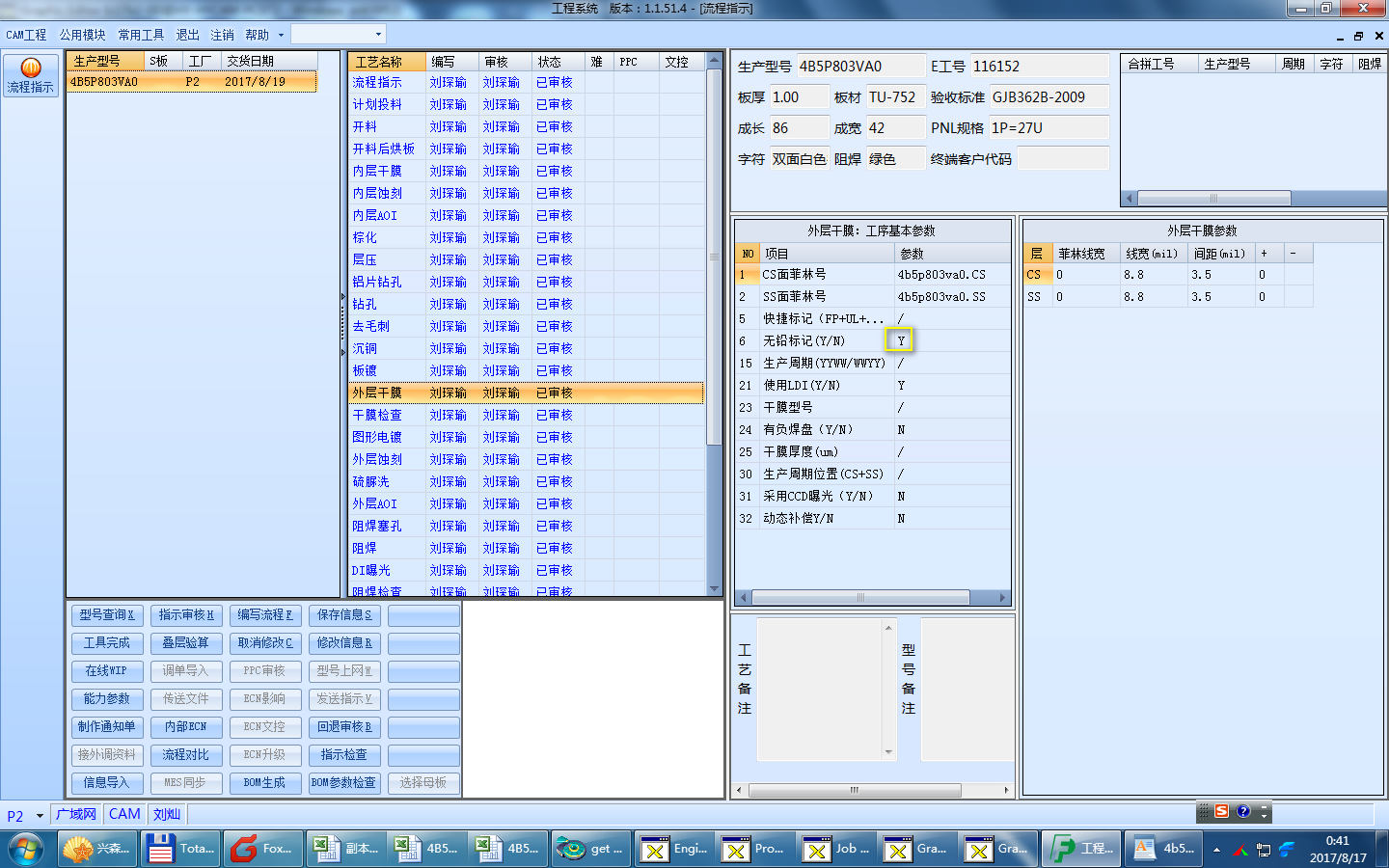Image resolution: width=1389 pixels, height=868 pixels.
Task: Click the 在线WIP button
Action: (107, 671)
